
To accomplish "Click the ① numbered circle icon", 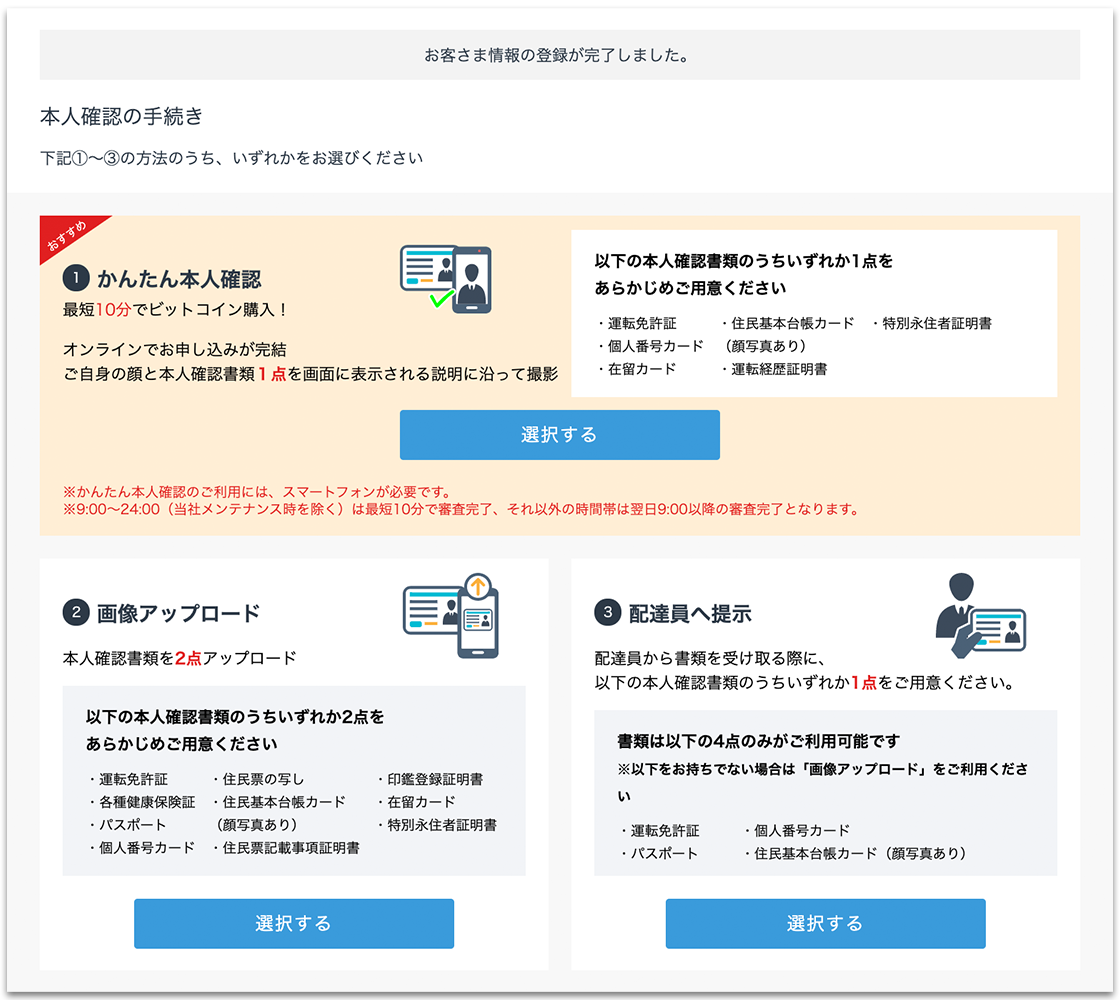I will [x=76, y=278].
